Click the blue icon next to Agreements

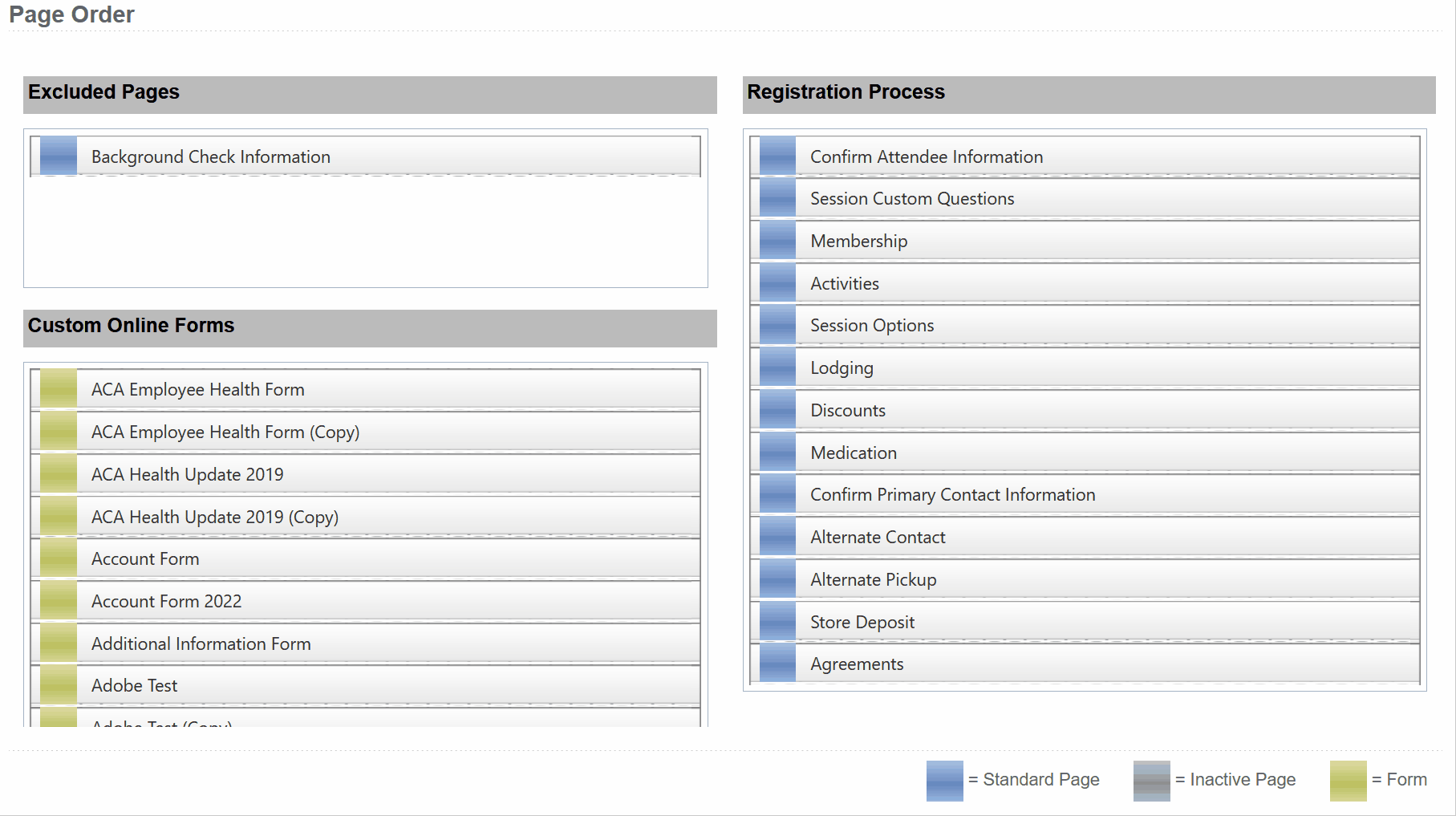tap(777, 664)
